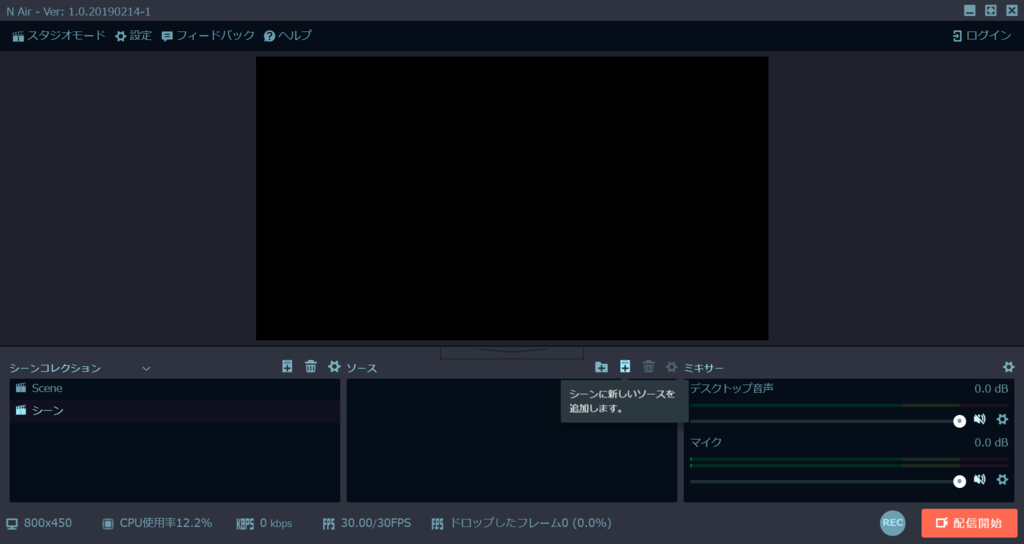Maximize the N Air window
Viewport: 1024px width, 544px height.
991,10
